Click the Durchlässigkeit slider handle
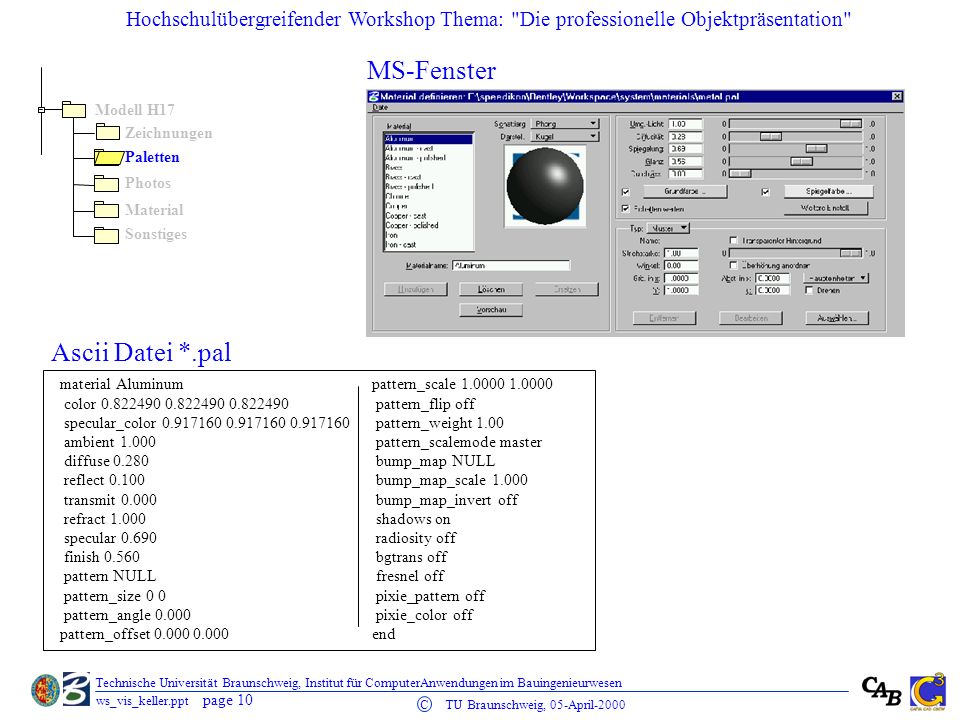 [740, 174]
